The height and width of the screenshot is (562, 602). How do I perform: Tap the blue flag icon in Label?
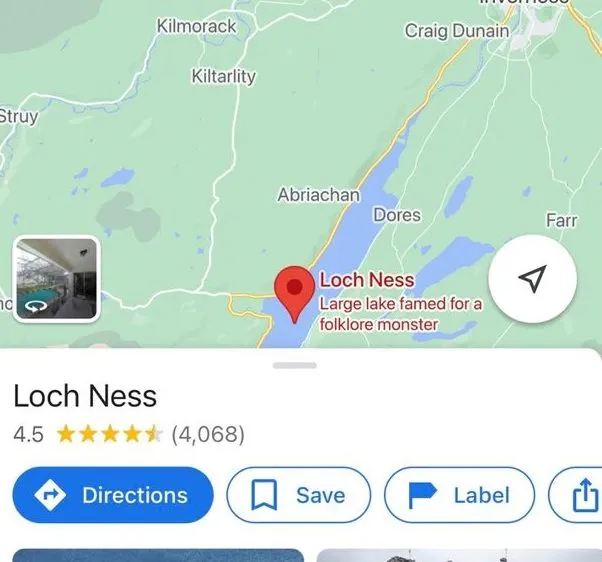(422, 495)
